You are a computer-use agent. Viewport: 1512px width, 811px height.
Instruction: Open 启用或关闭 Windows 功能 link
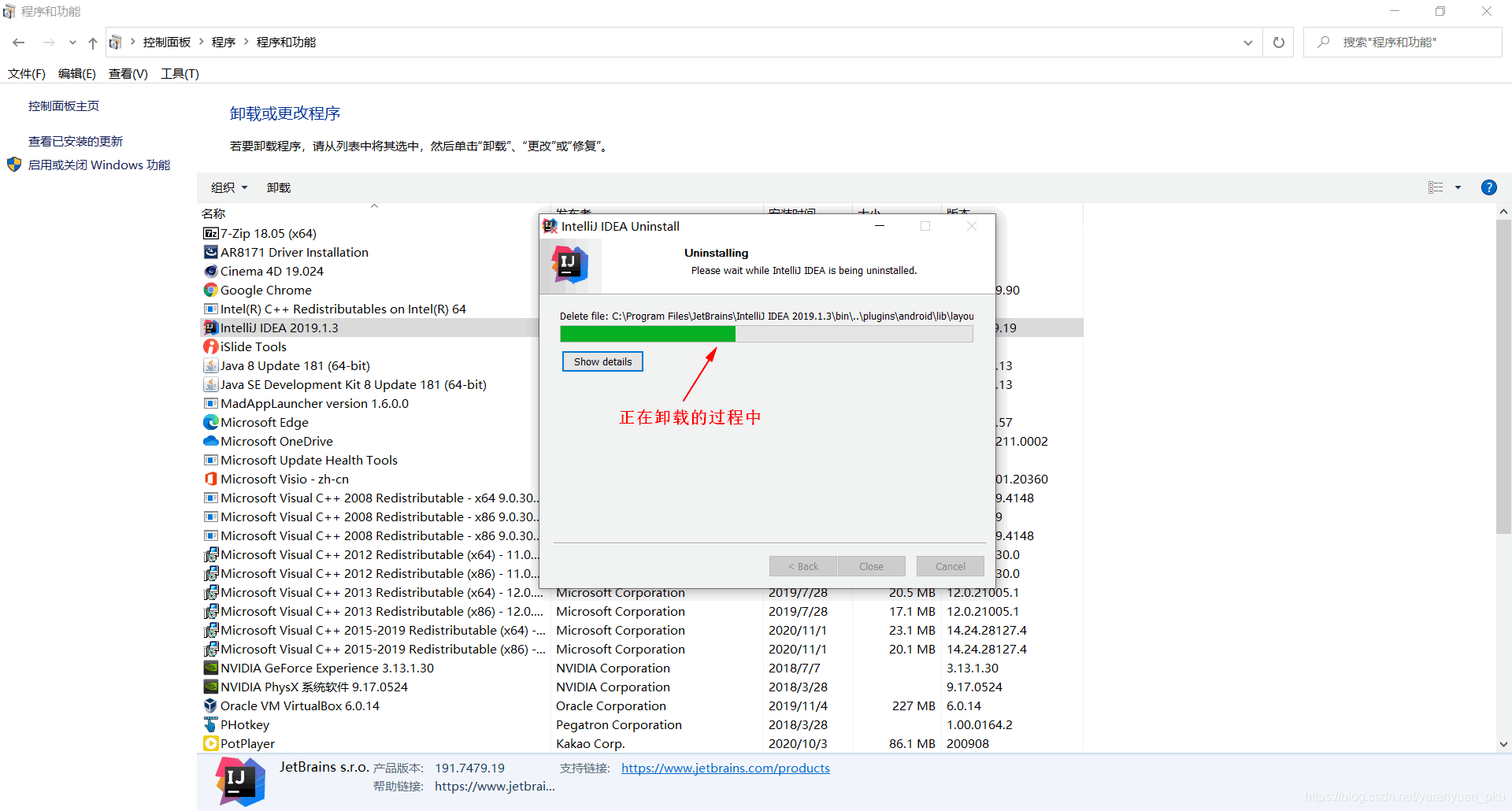(x=99, y=165)
